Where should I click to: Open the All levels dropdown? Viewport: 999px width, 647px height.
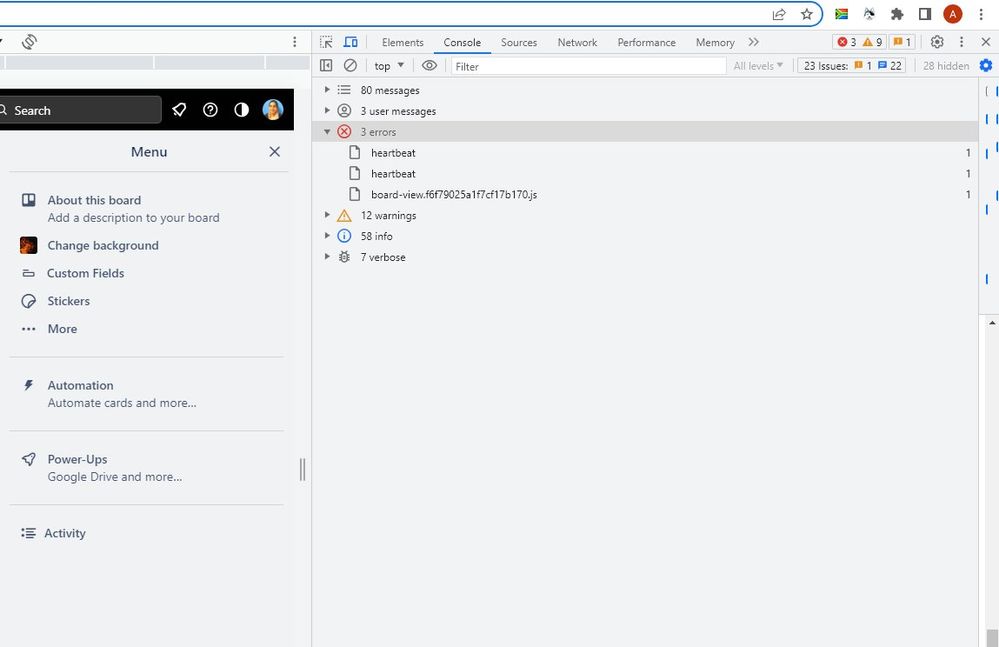(x=758, y=66)
